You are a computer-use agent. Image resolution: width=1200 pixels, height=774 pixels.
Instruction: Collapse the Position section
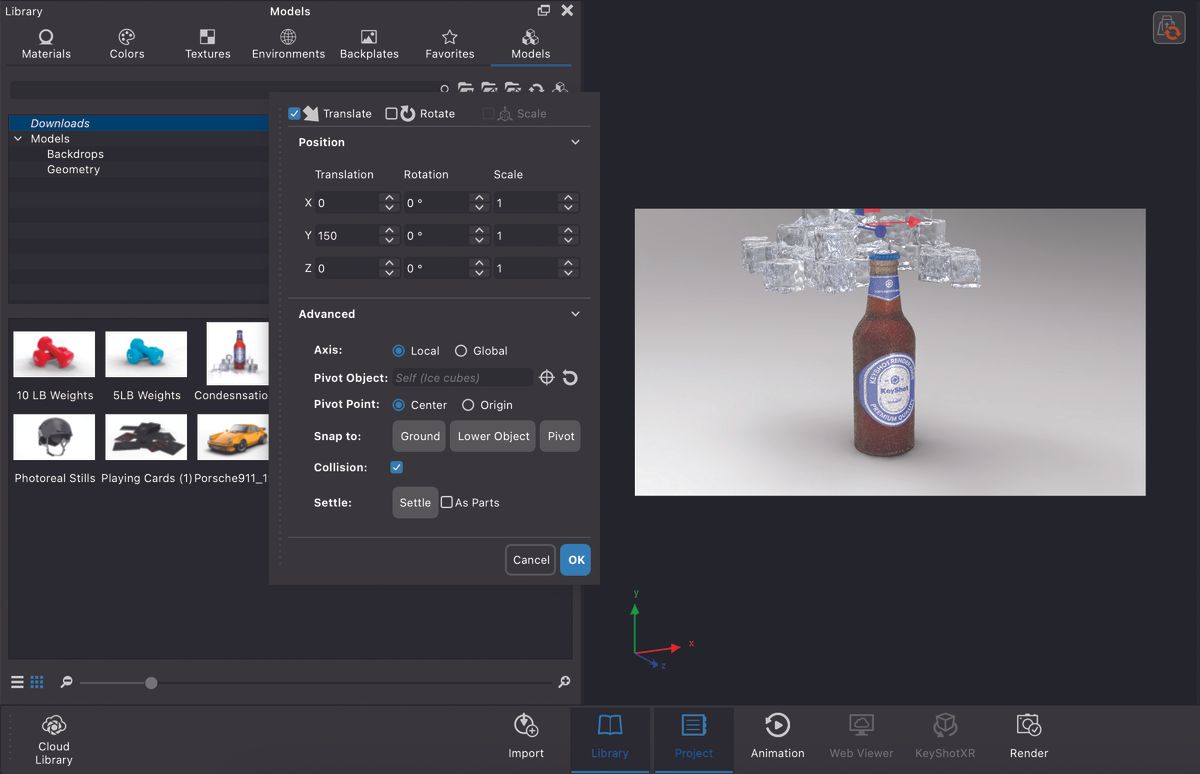[x=575, y=142]
